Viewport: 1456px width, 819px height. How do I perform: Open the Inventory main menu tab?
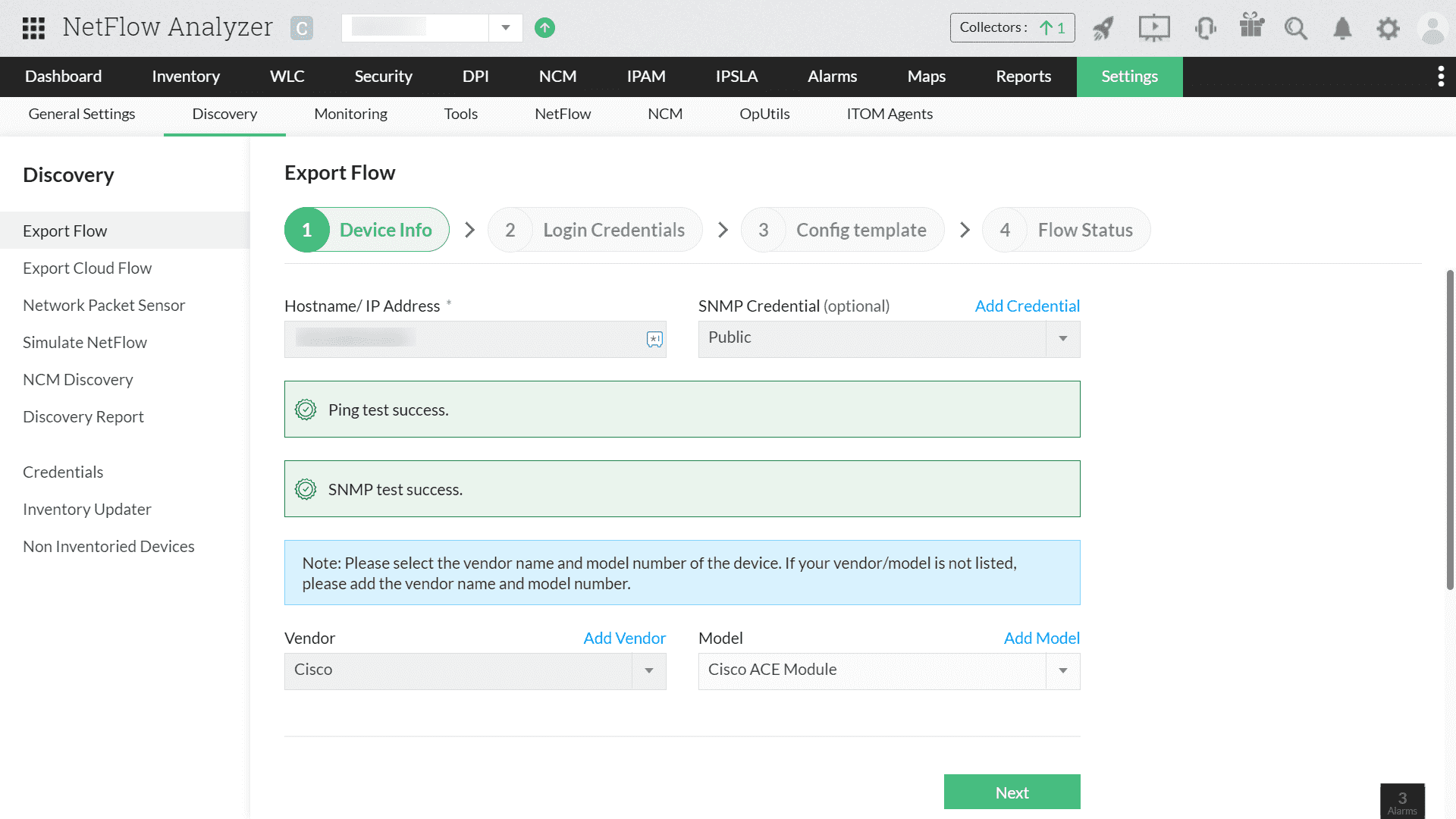click(186, 77)
